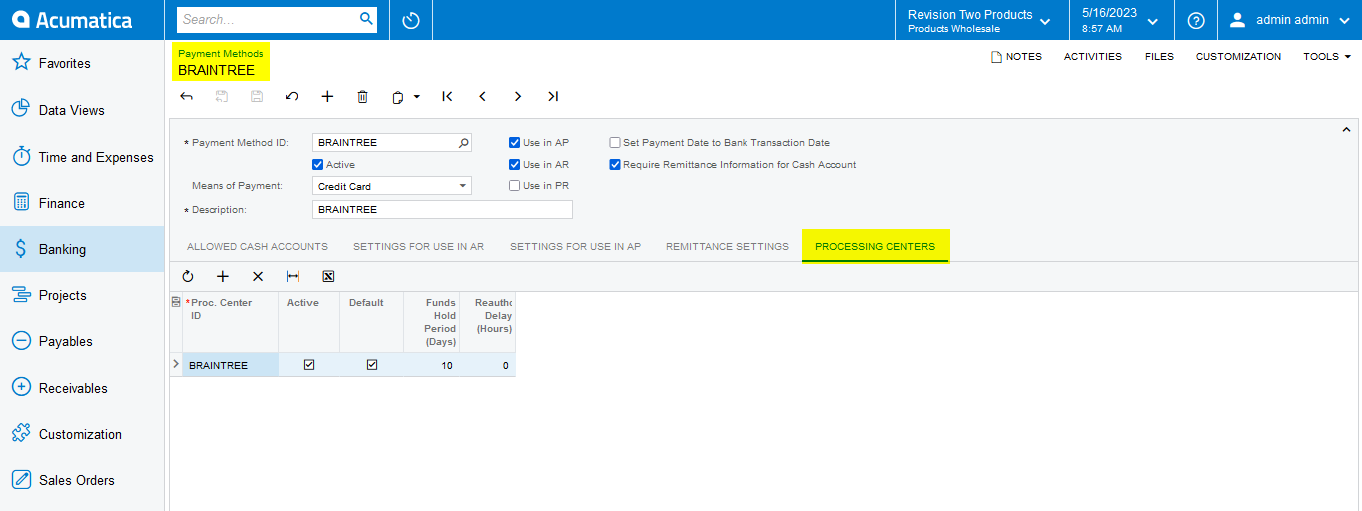Screen dimensions: 1362x511
Task: Switch to Allowed Cash Accounts tab
Action: pyautogui.click(x=257, y=246)
